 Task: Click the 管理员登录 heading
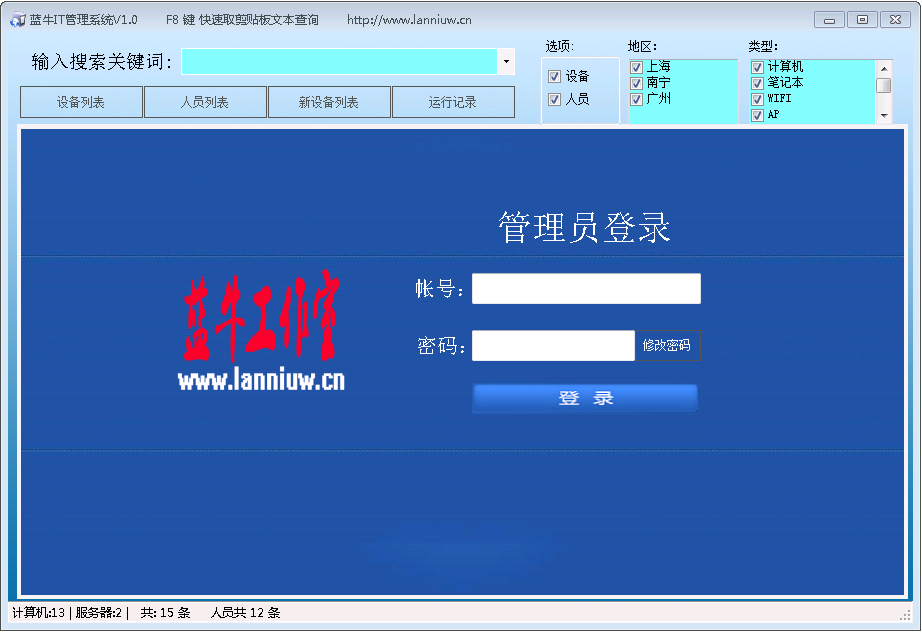click(584, 227)
